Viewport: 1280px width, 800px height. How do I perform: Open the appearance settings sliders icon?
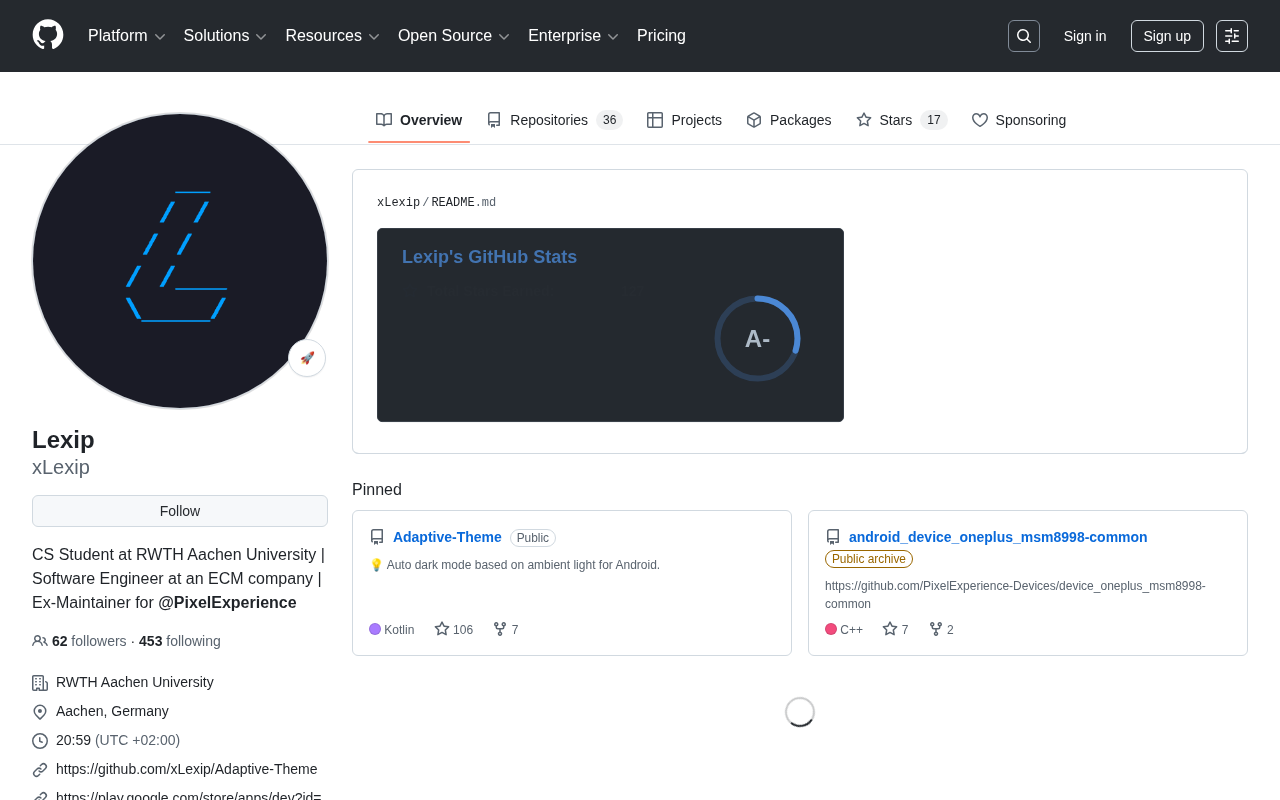click(x=1231, y=36)
